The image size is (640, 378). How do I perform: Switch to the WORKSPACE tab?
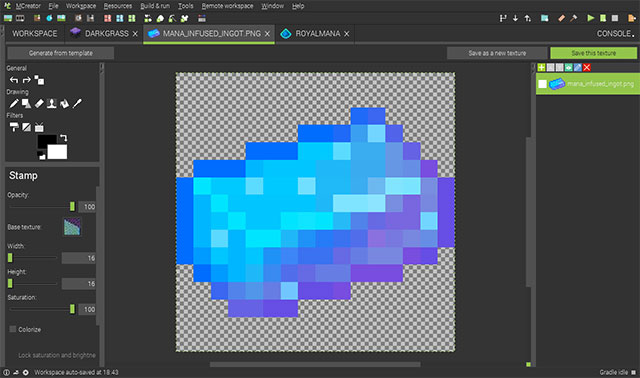(35, 34)
